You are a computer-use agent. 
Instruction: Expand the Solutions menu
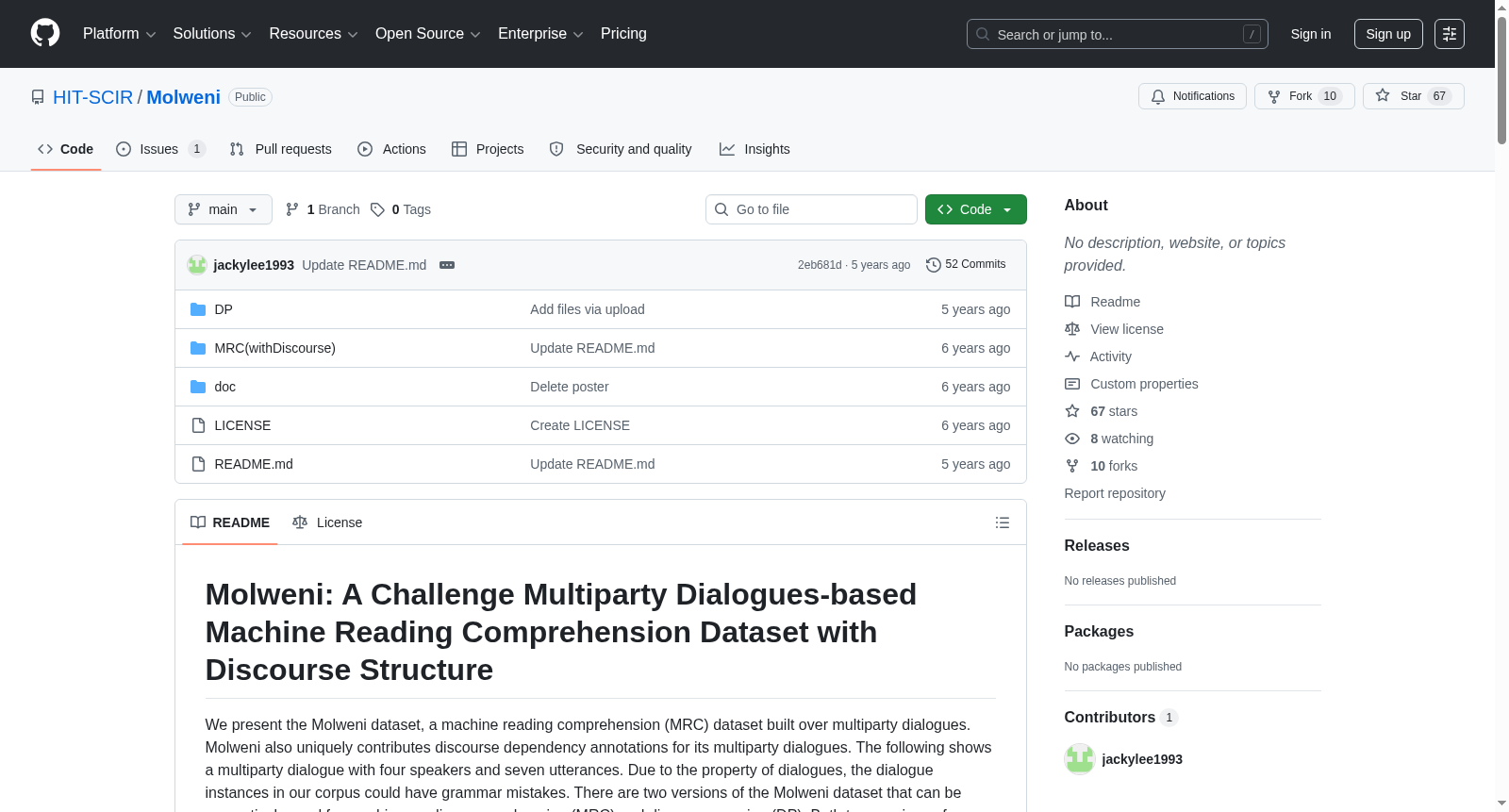point(212,34)
